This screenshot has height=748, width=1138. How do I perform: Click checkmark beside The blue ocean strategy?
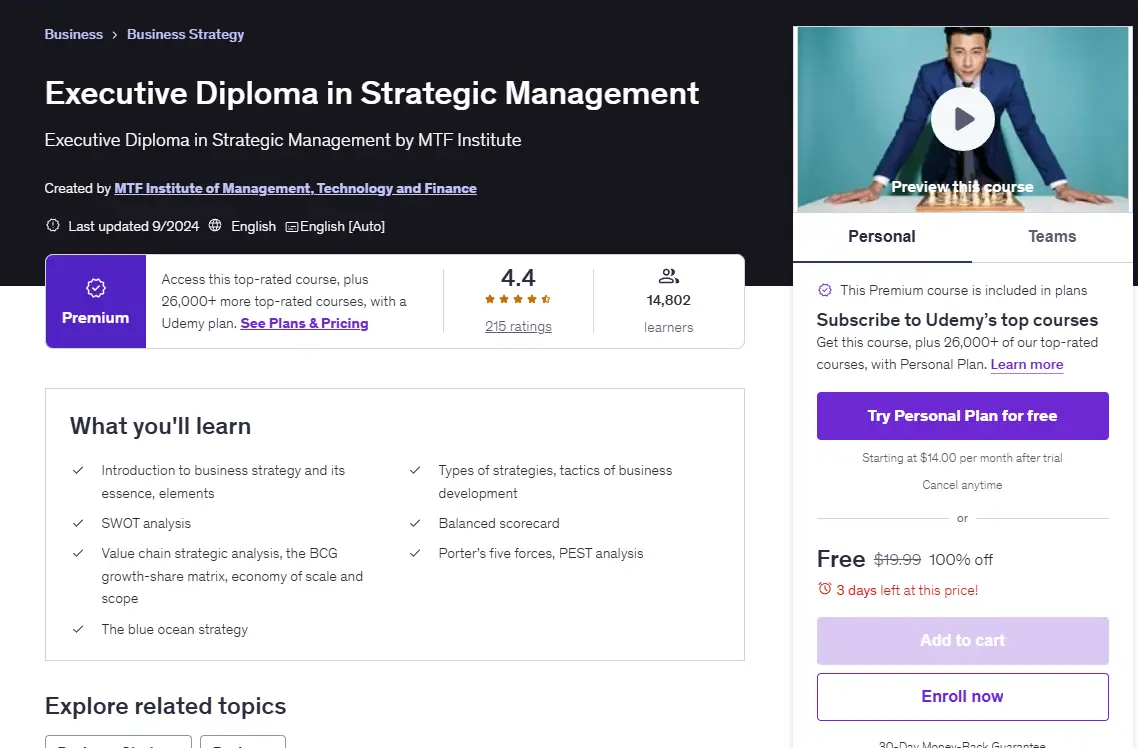pyautogui.click(x=78, y=629)
